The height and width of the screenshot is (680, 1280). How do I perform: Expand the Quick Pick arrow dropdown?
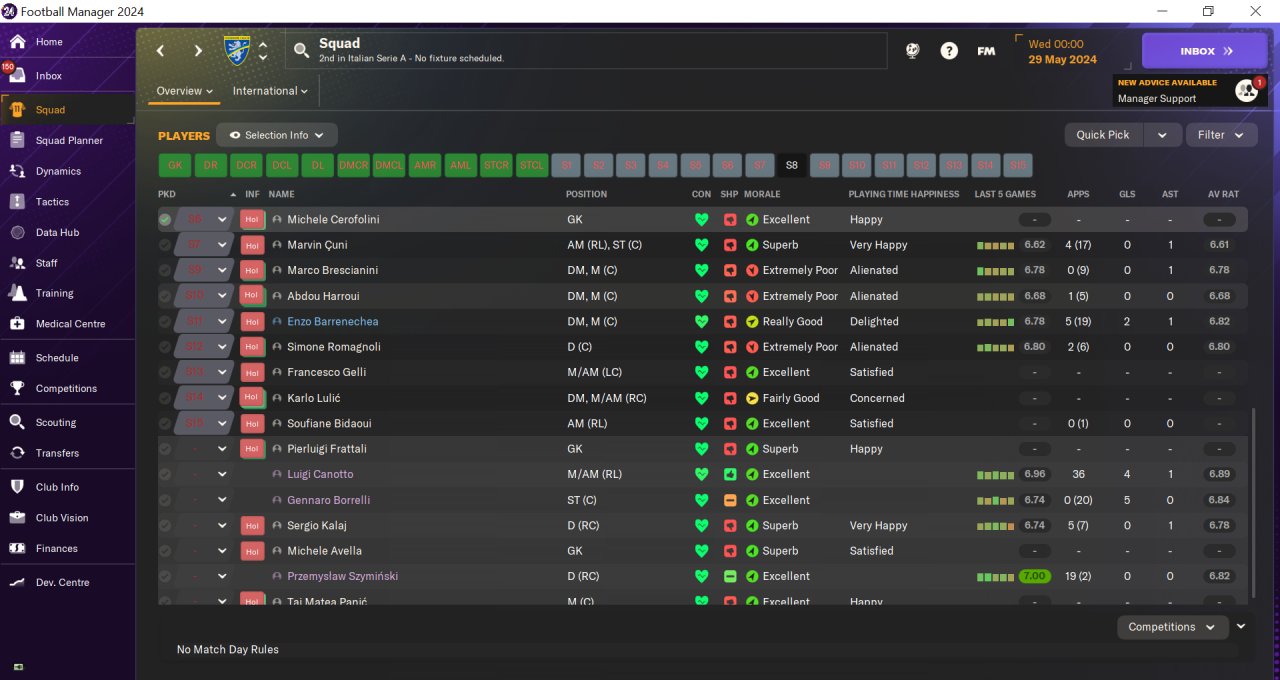coord(1162,135)
